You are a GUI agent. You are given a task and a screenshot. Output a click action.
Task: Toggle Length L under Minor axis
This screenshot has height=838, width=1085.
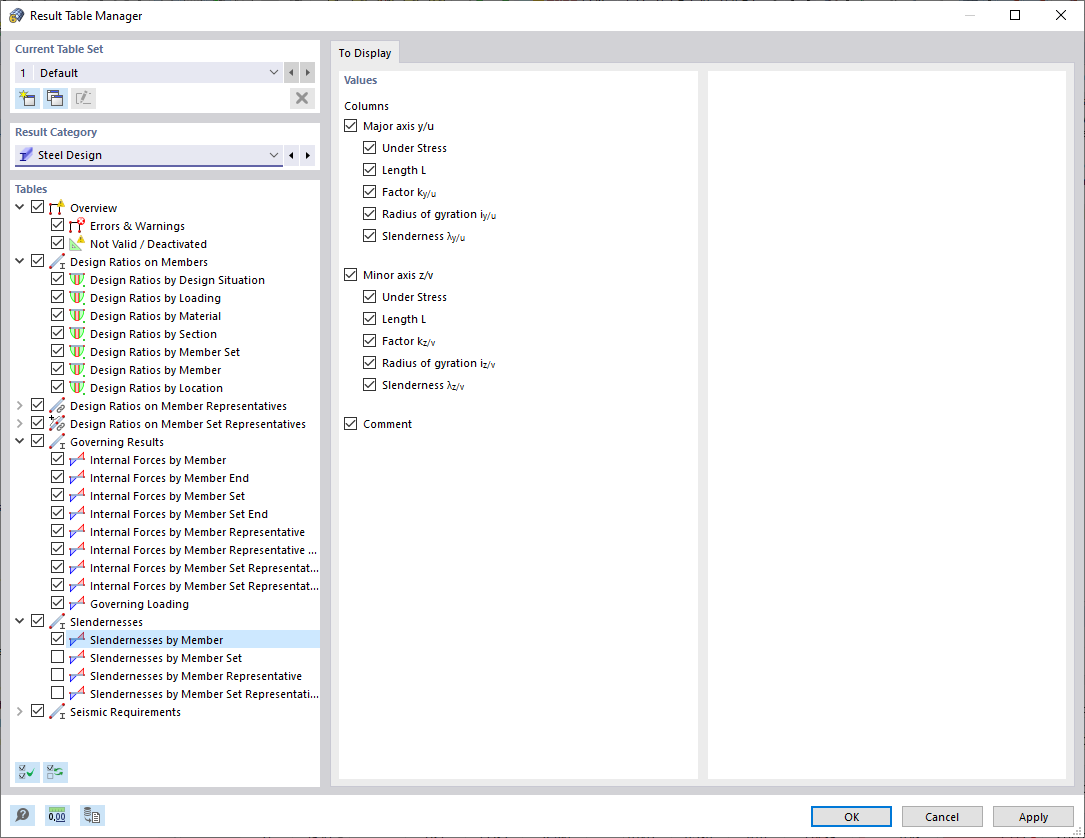pos(370,318)
